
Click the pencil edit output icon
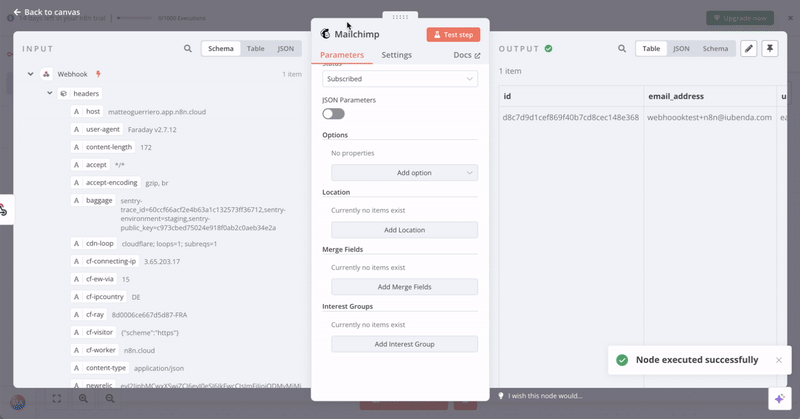click(748, 48)
